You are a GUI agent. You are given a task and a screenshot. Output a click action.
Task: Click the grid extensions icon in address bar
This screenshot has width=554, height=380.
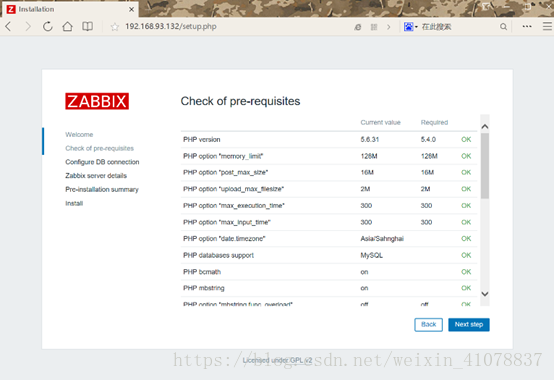click(x=374, y=27)
